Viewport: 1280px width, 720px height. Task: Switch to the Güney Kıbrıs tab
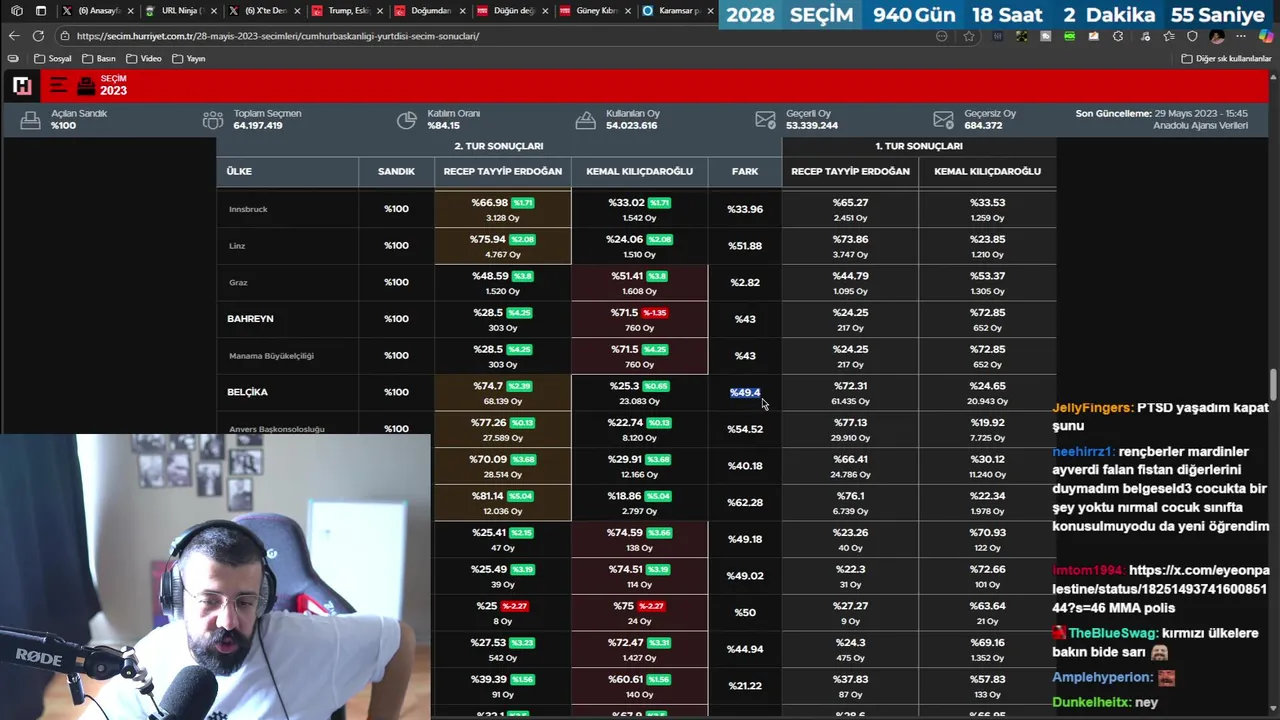coord(596,11)
